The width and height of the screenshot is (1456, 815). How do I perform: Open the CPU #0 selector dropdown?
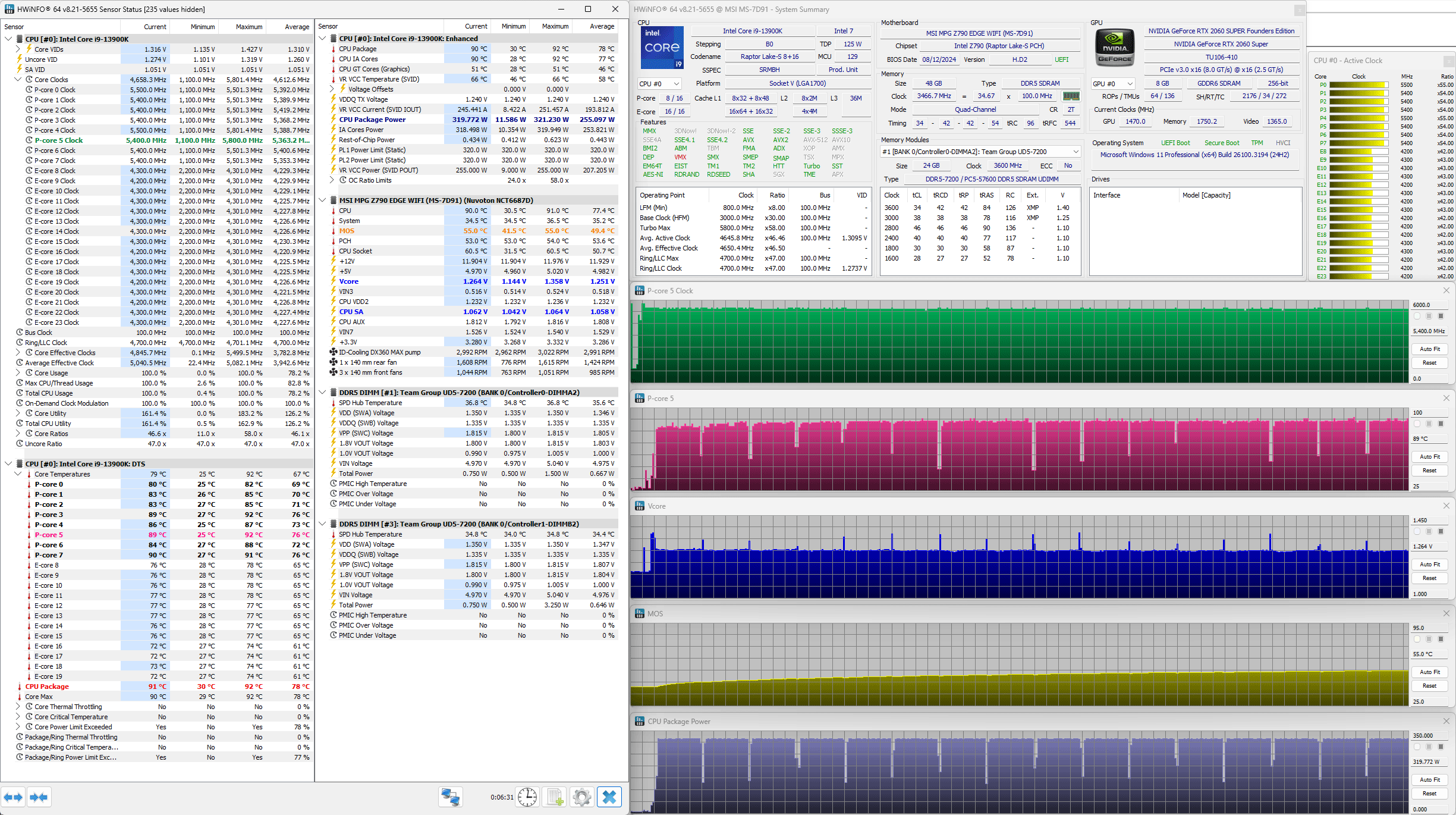click(x=659, y=84)
